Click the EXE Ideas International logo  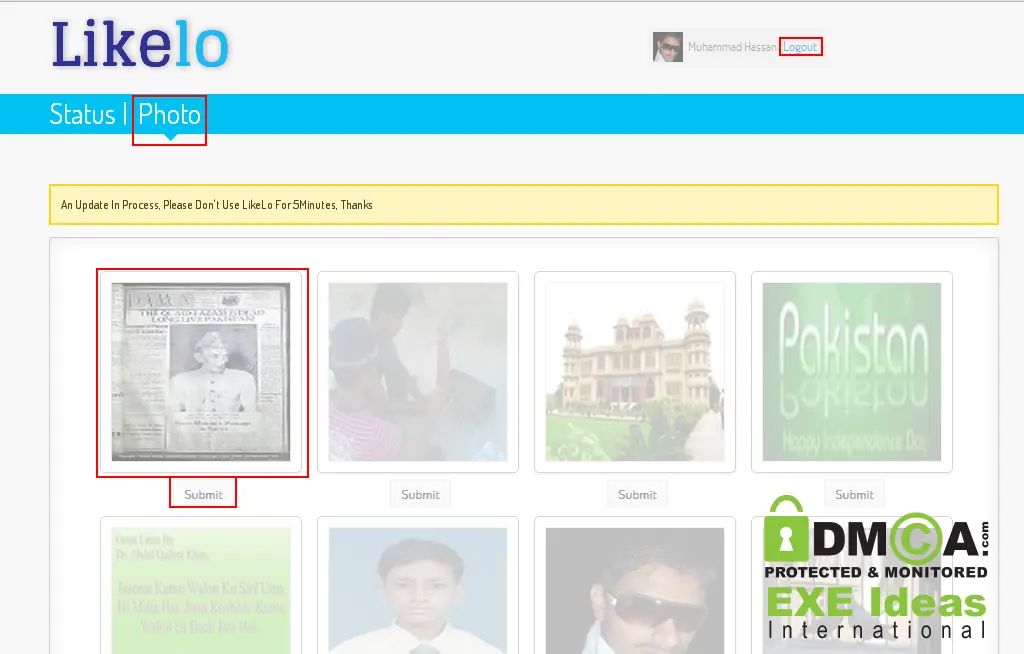tap(876, 613)
